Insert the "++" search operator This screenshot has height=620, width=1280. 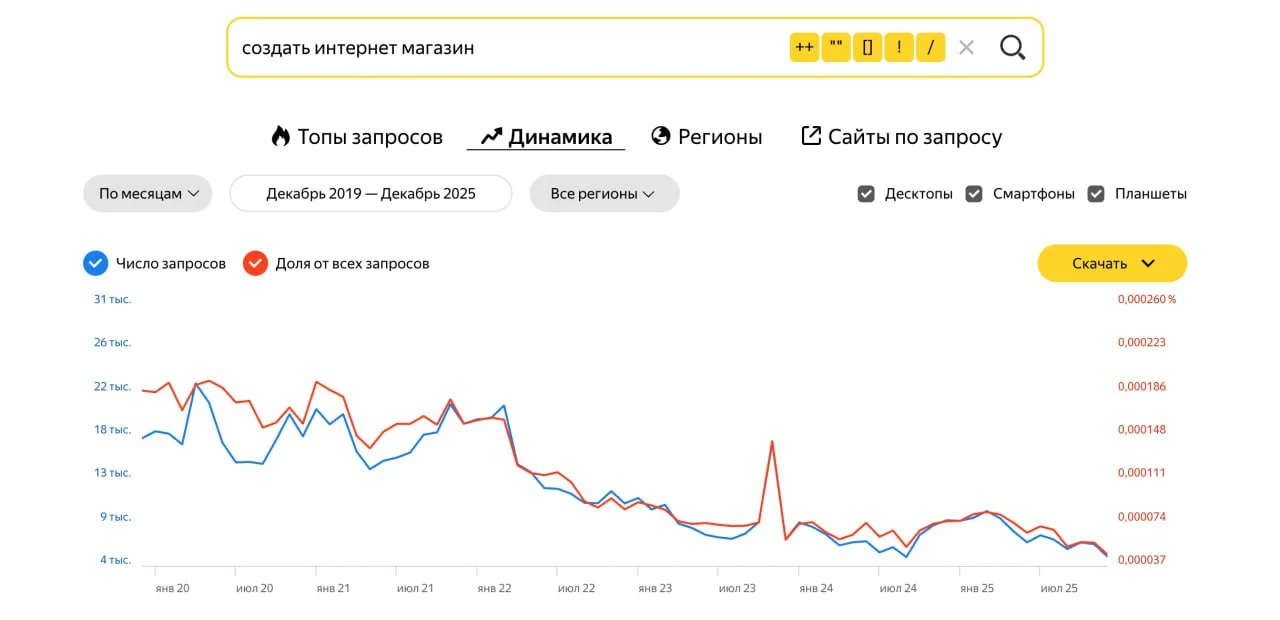tap(804, 47)
